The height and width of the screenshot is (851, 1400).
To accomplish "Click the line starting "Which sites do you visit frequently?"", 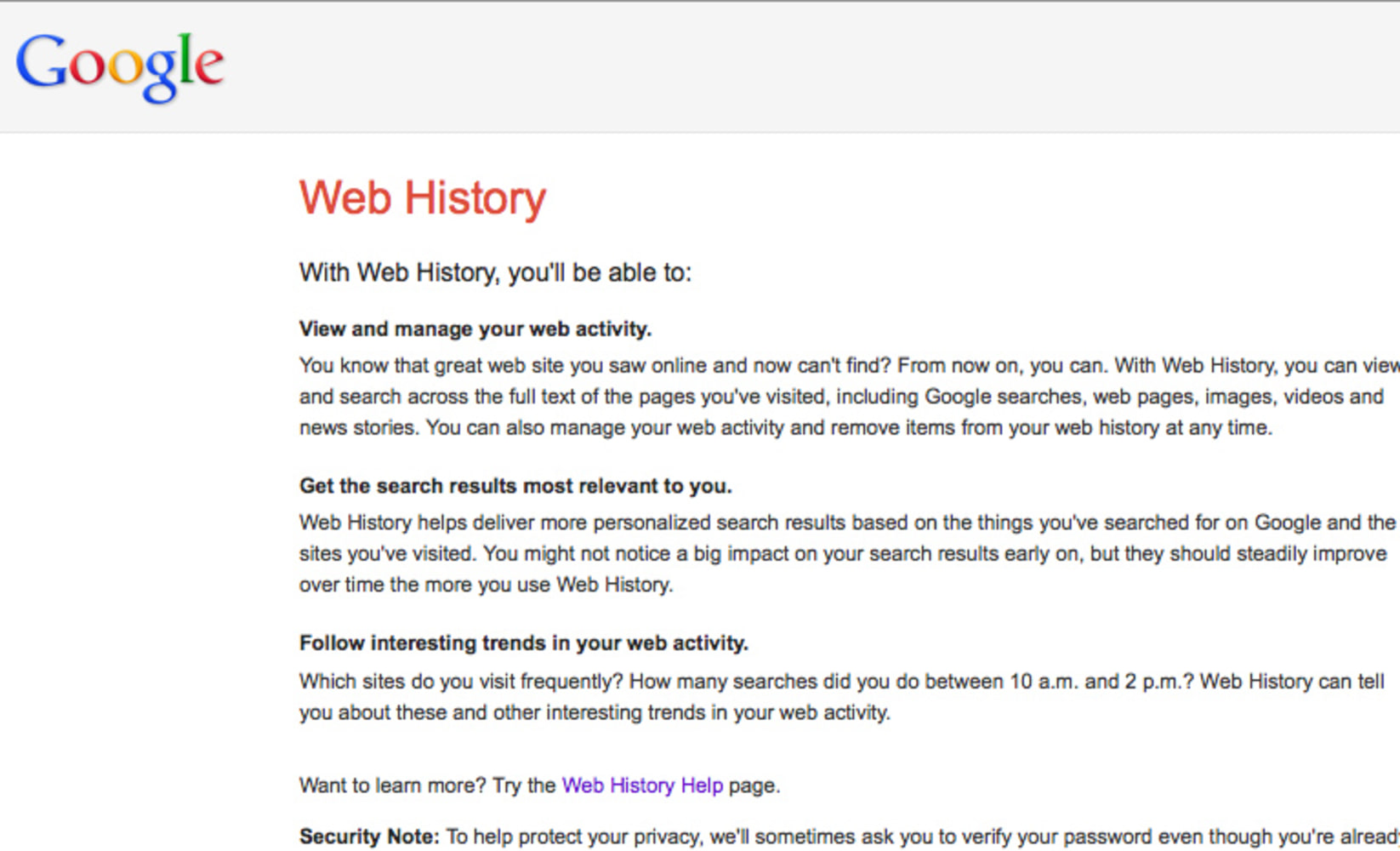I will (841, 682).
